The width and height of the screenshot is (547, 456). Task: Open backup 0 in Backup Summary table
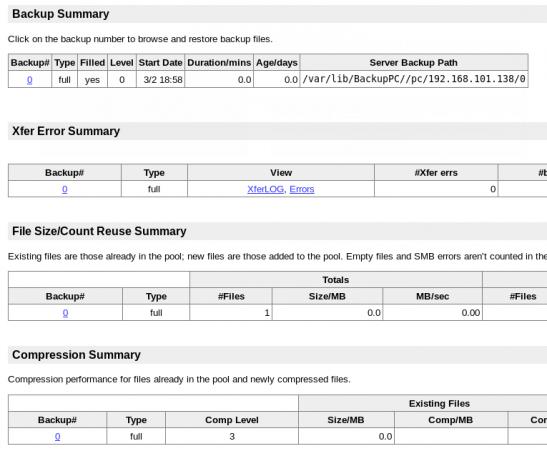point(30,80)
